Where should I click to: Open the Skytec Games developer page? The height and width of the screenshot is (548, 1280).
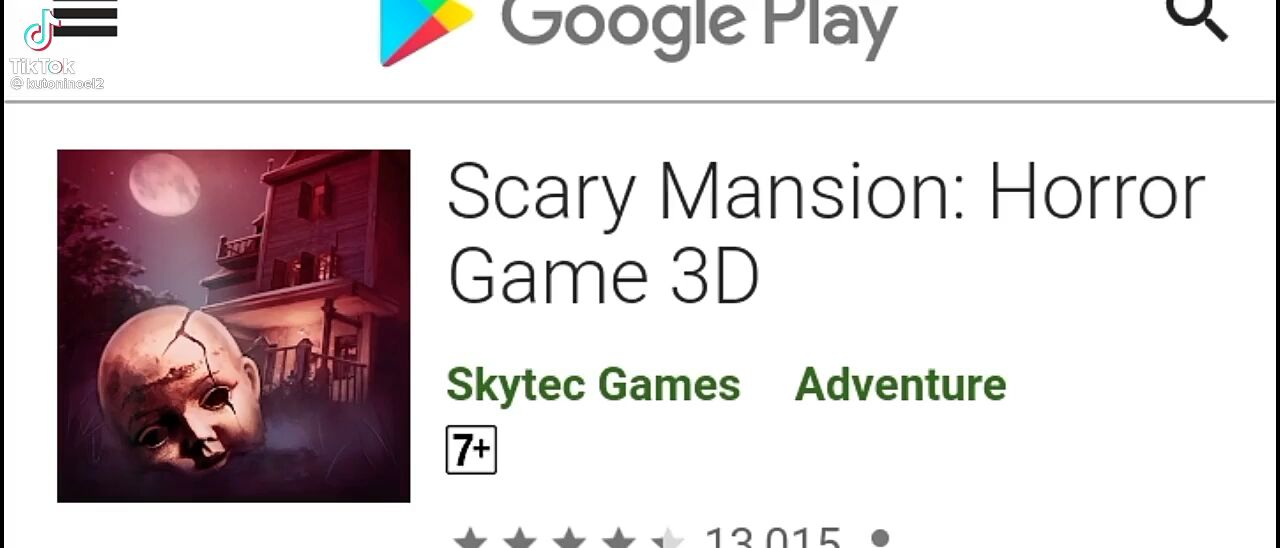pyautogui.click(x=593, y=385)
